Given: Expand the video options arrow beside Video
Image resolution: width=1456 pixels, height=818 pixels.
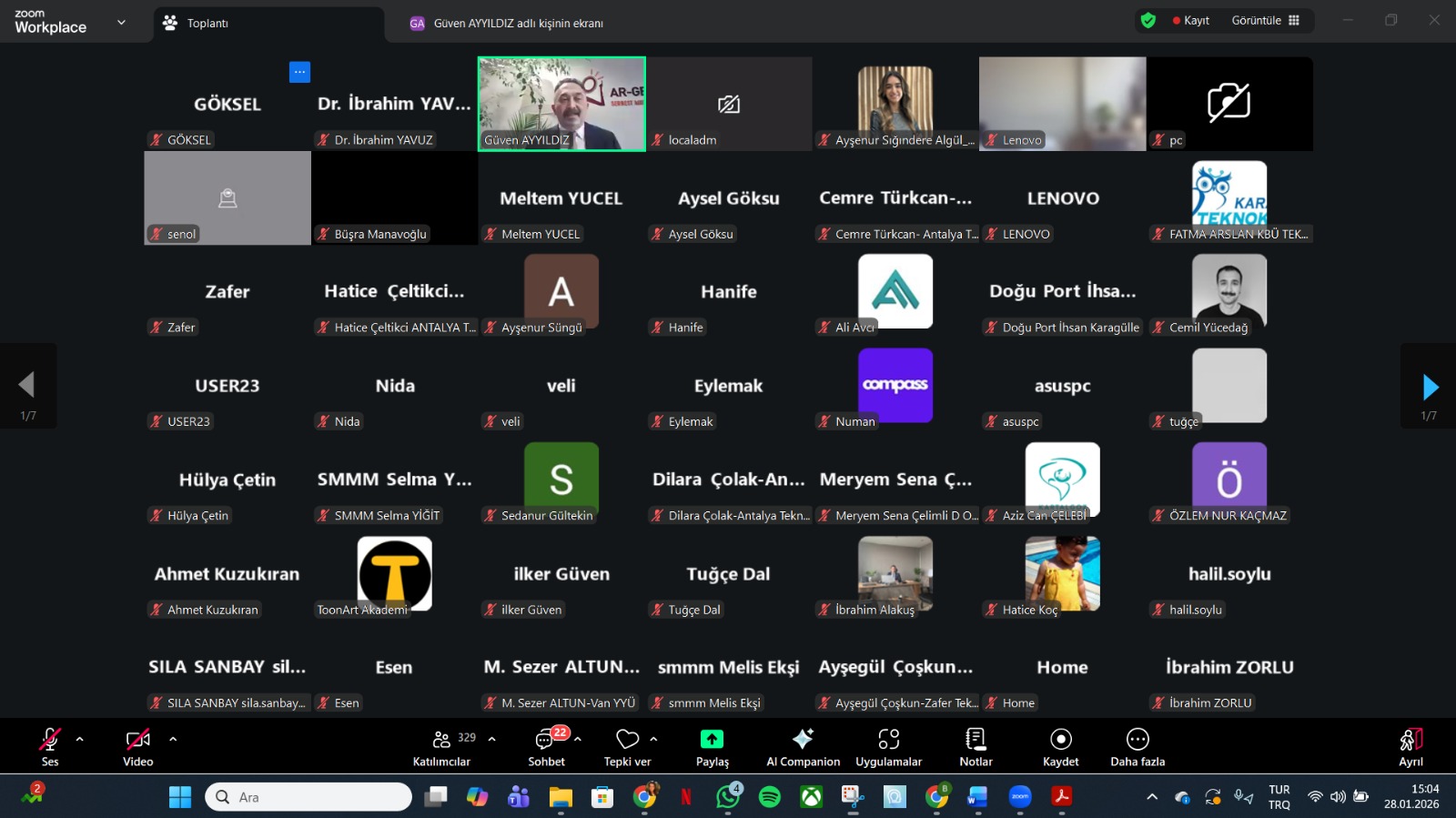Looking at the screenshot, I should coord(173,739).
